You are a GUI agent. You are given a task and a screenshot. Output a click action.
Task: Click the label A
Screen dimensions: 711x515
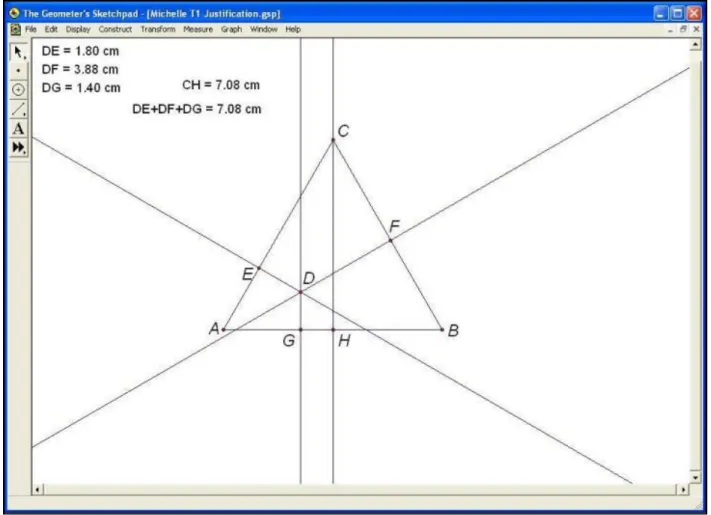[214, 328]
